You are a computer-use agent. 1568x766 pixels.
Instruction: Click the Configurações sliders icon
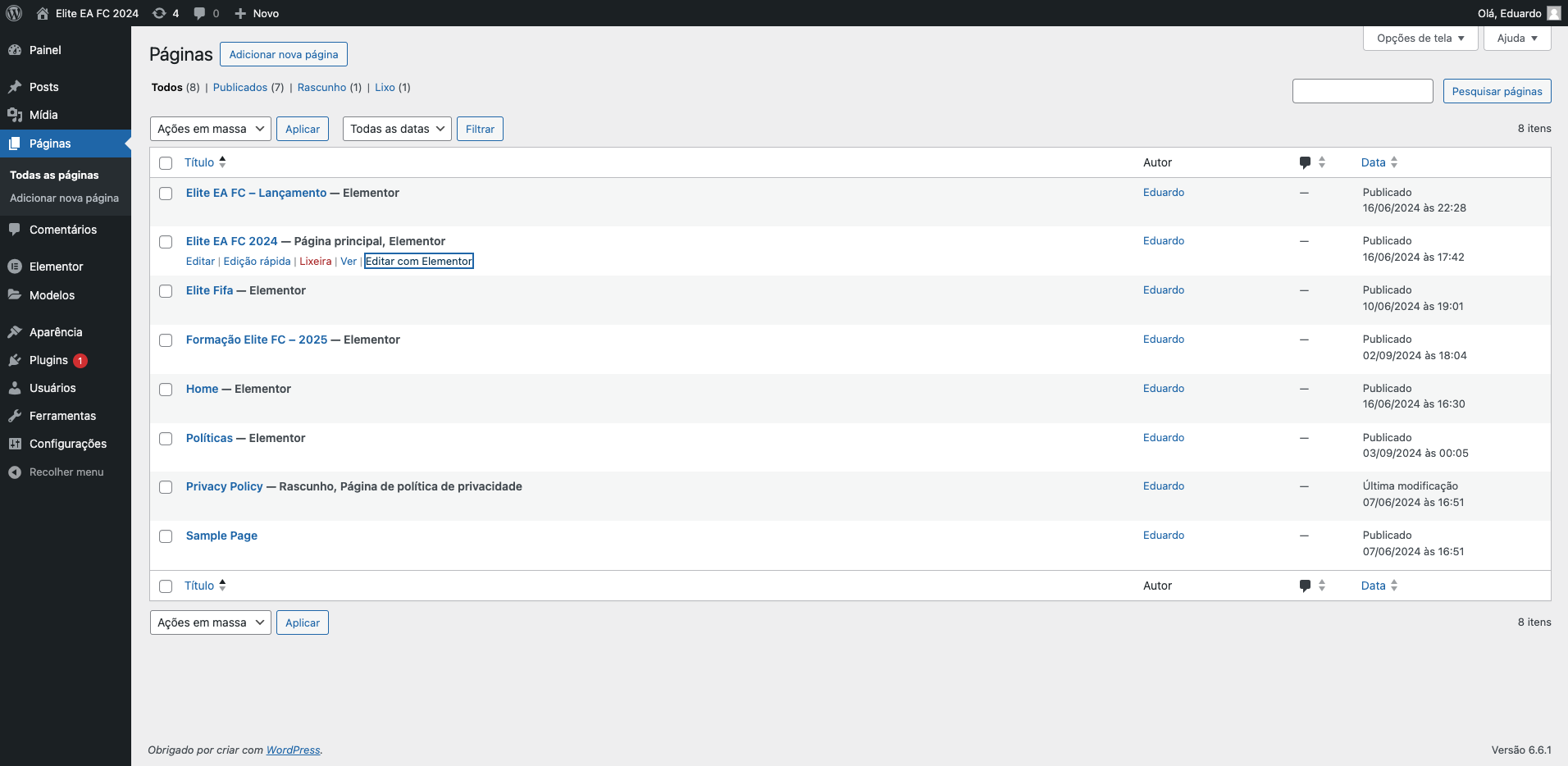[15, 444]
